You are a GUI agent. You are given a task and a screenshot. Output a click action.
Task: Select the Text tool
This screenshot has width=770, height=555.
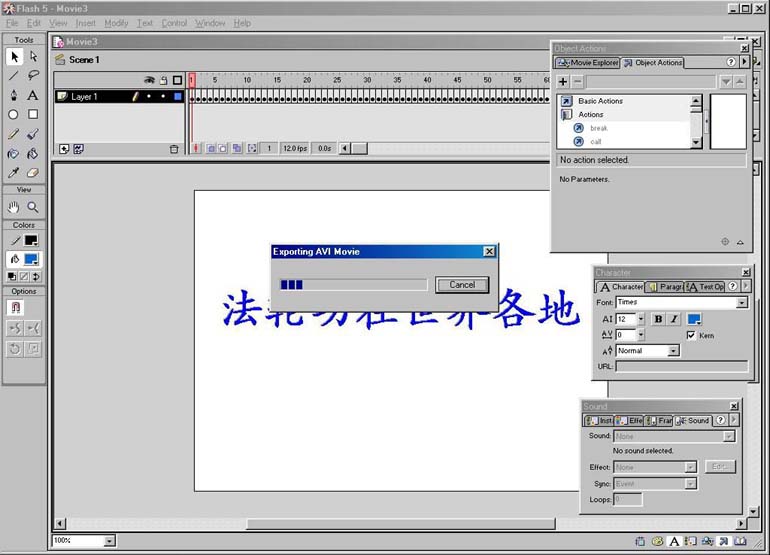33,95
